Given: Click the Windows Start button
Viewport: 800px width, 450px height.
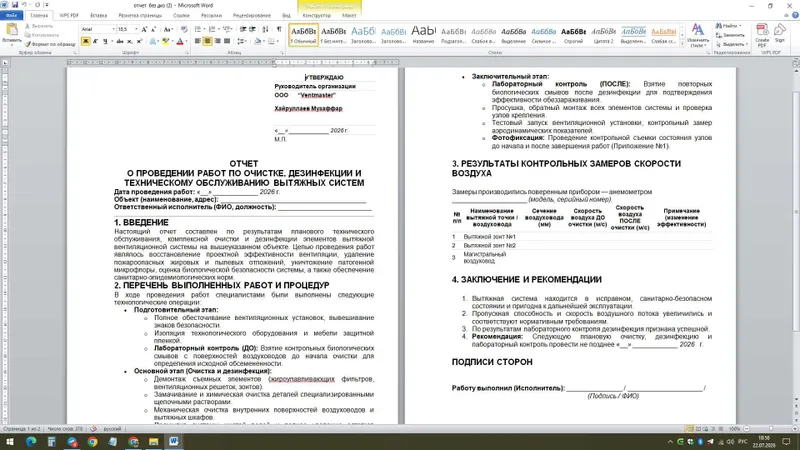Looking at the screenshot, I should point(10,442).
